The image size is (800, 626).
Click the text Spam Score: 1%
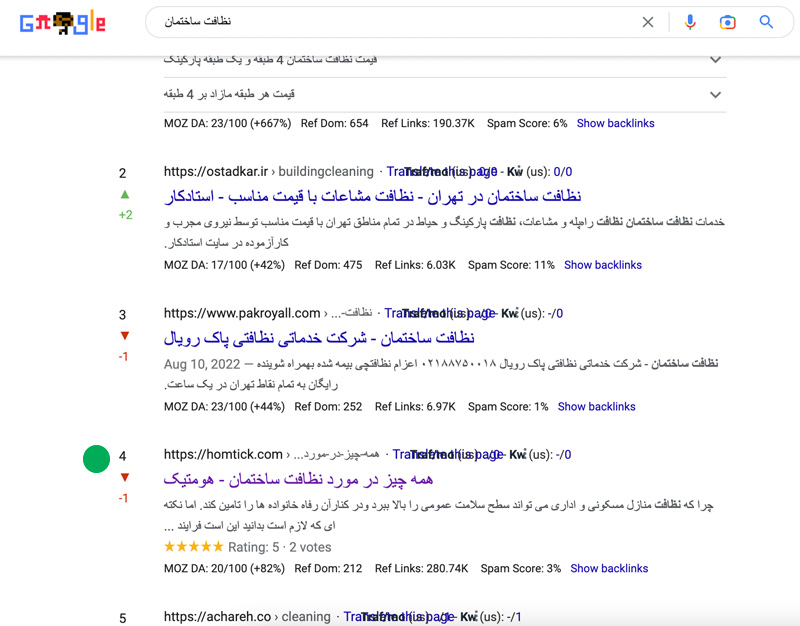coord(508,407)
